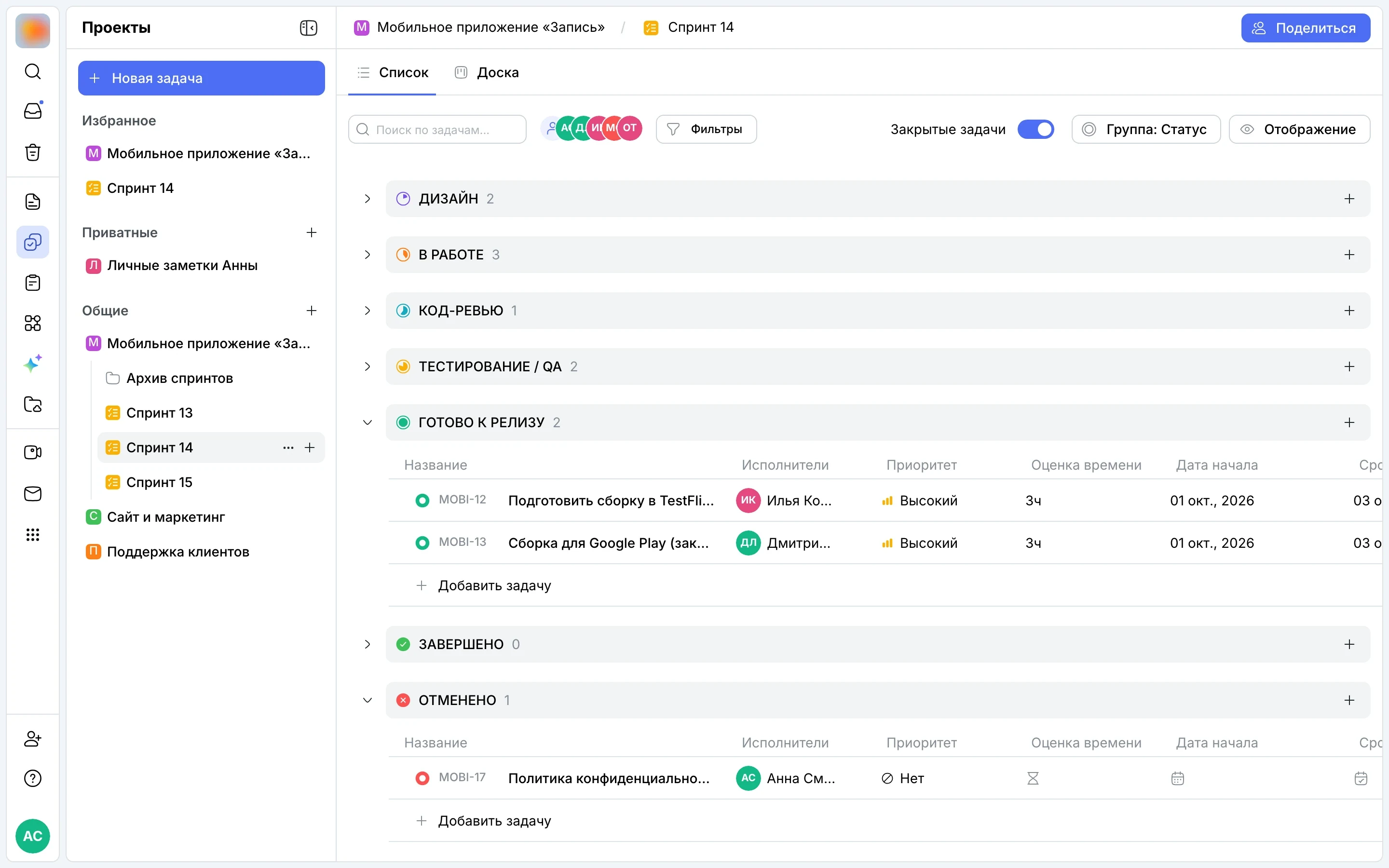Add new item in Приватные section
This screenshot has width=1389, height=868.
pyautogui.click(x=311, y=232)
